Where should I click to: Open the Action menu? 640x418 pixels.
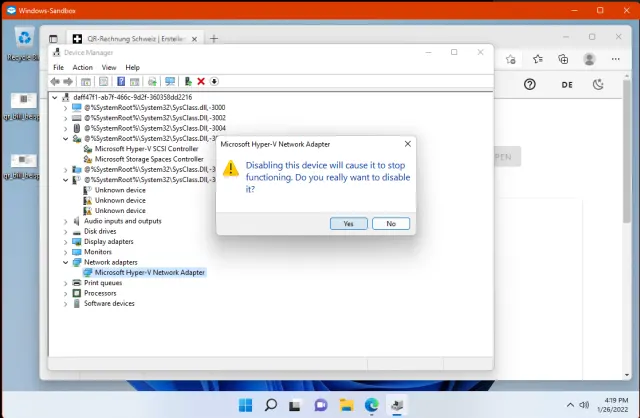[82, 67]
